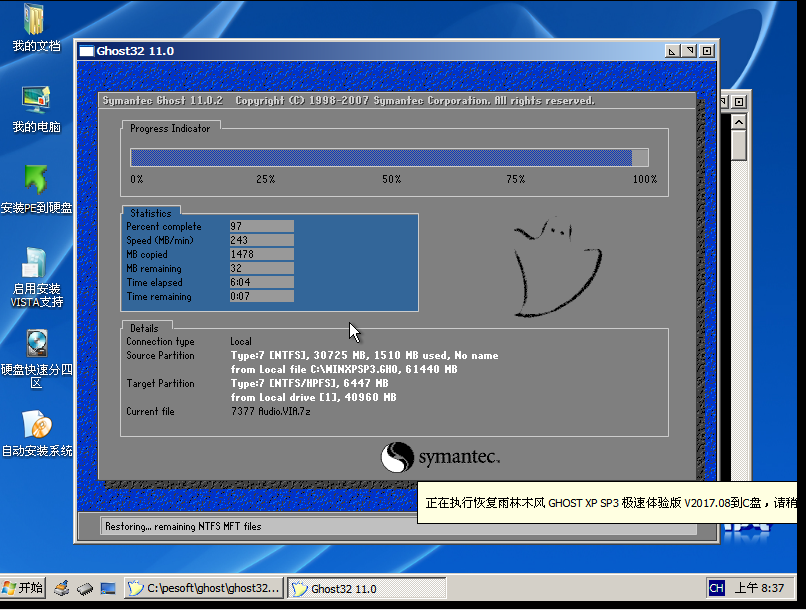Click the Time elapsed value 6:04
Viewport: 806px width, 610px height.
click(x=262, y=282)
